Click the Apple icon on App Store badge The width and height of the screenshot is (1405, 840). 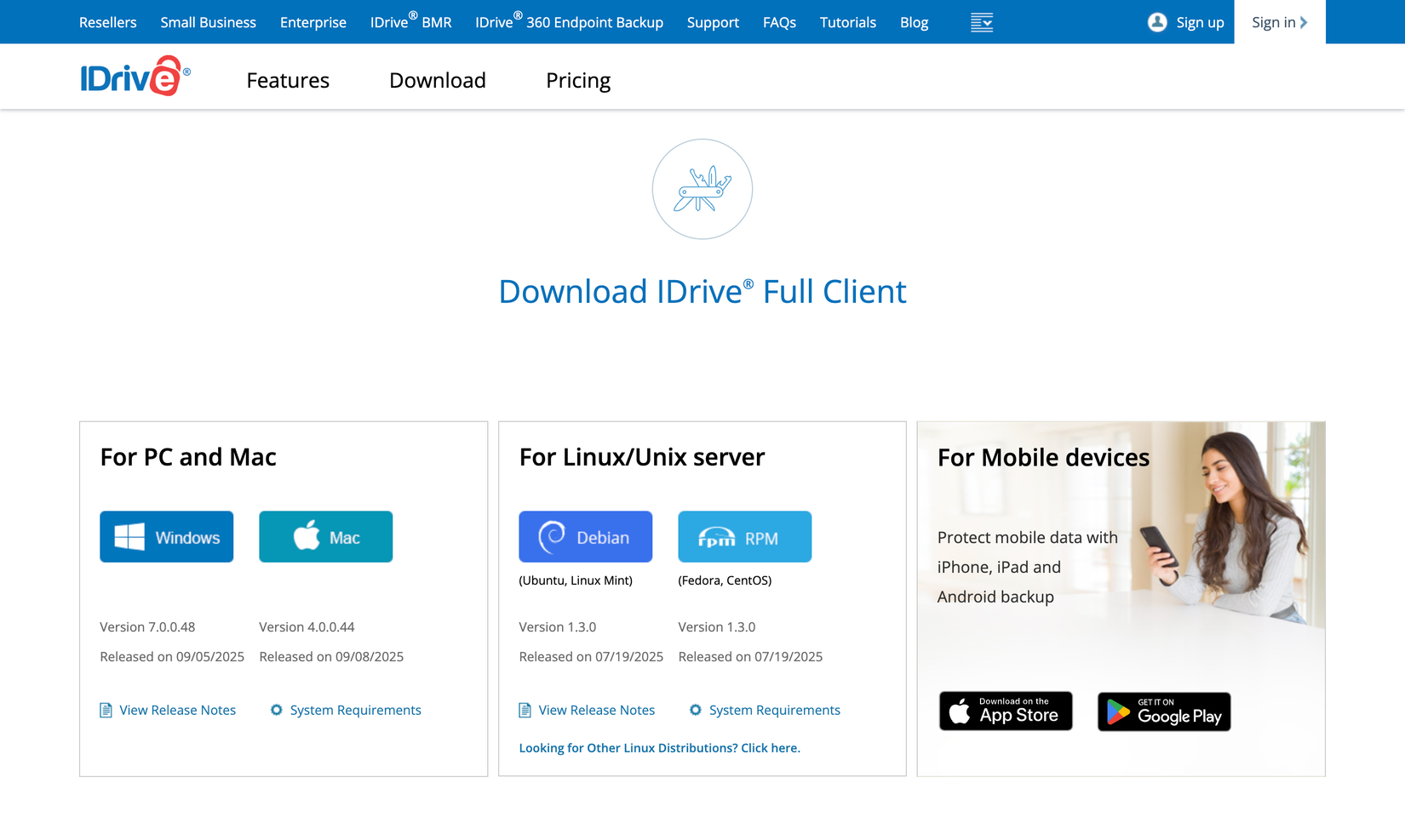tap(960, 711)
